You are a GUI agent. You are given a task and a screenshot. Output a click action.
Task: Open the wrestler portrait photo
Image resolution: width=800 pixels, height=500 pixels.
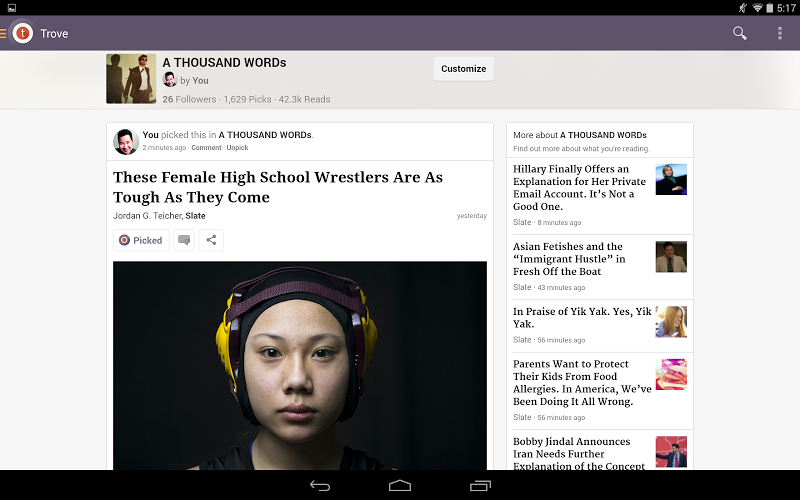[x=300, y=365]
